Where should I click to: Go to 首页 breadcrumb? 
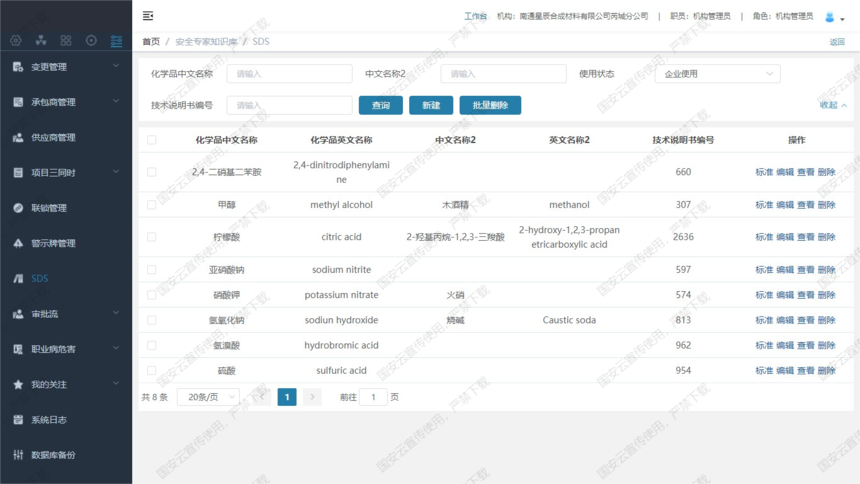151,42
